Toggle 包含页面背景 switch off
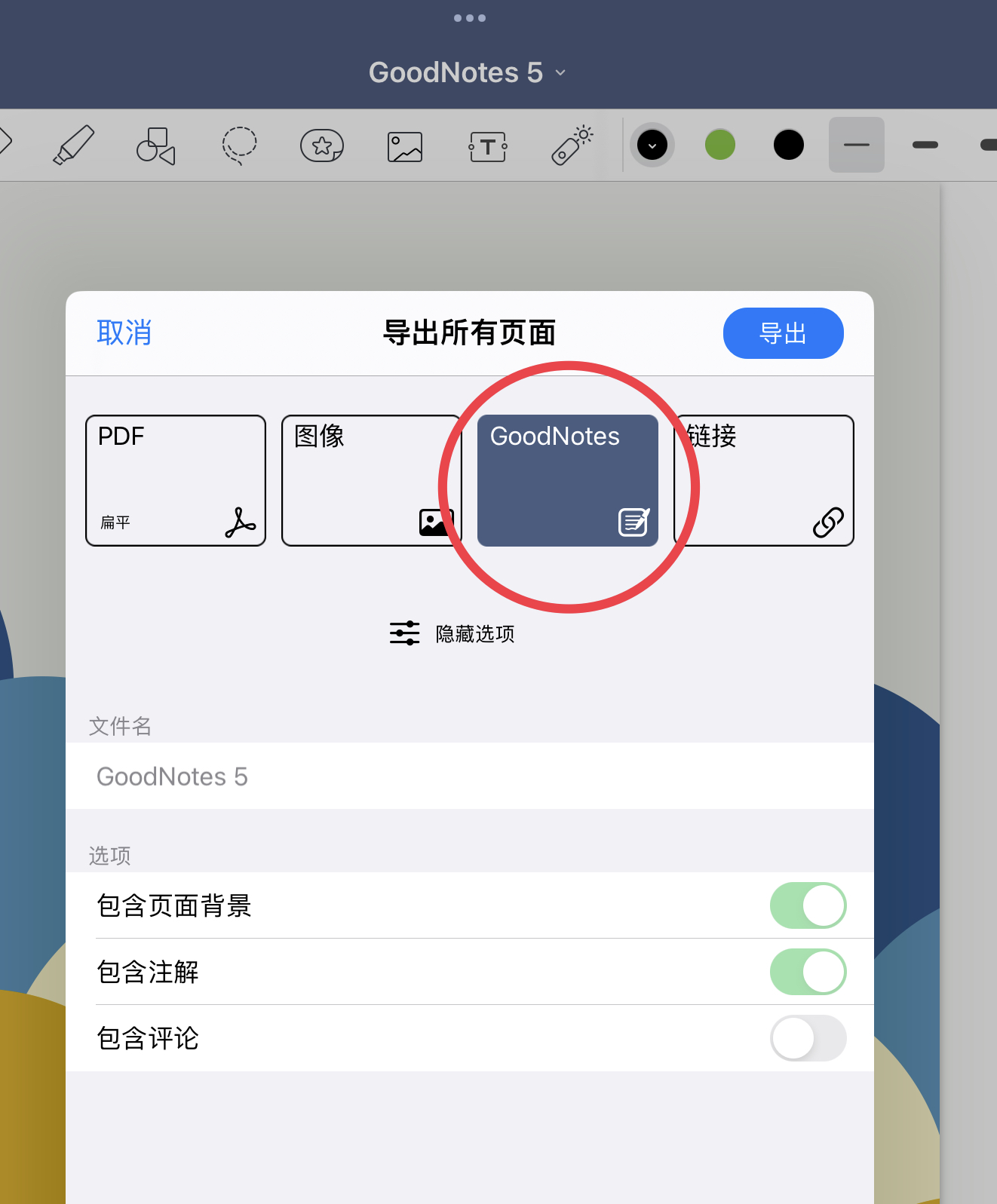Screen dimensions: 997x1204 808,905
